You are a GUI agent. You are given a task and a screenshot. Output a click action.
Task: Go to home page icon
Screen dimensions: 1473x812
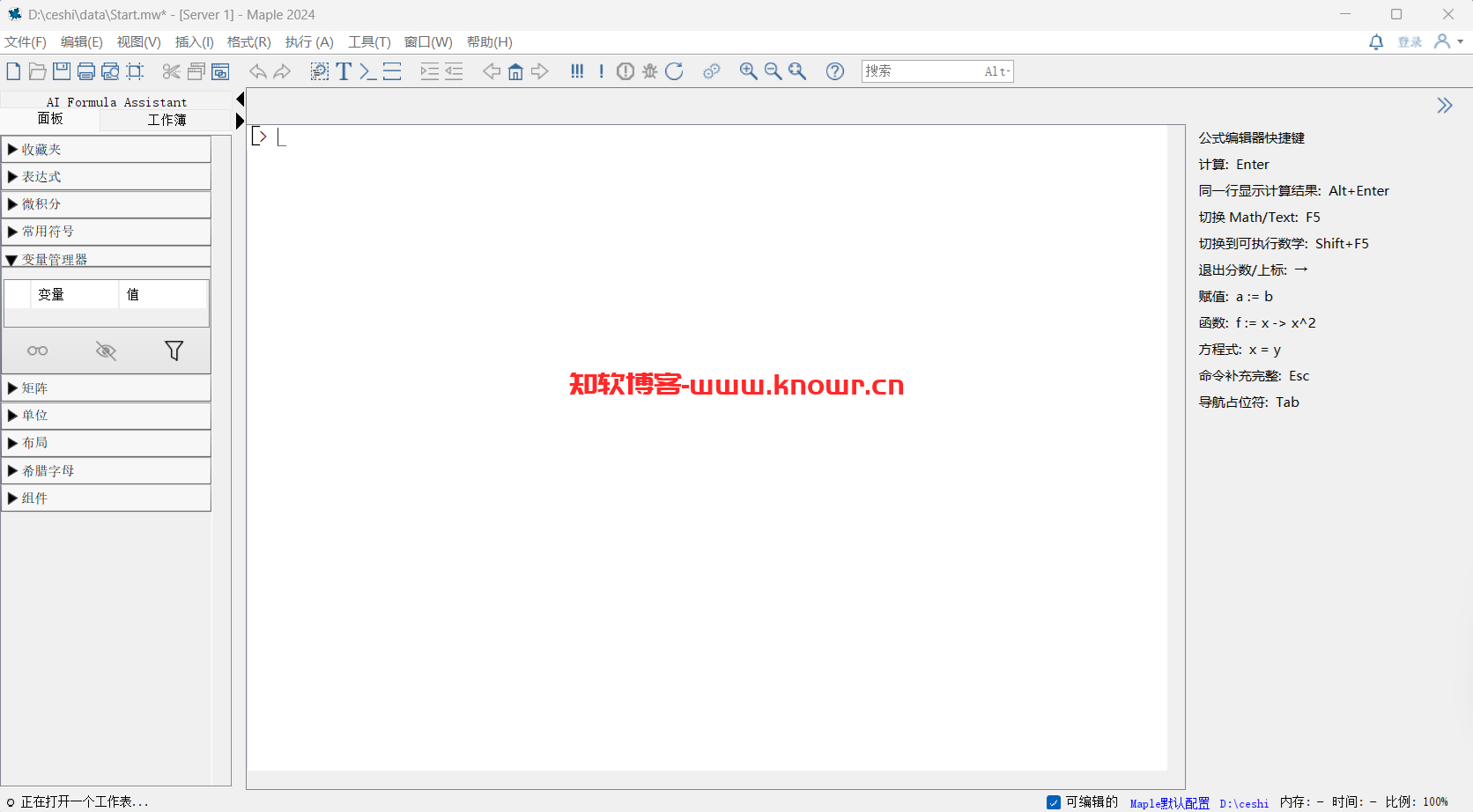coord(515,71)
